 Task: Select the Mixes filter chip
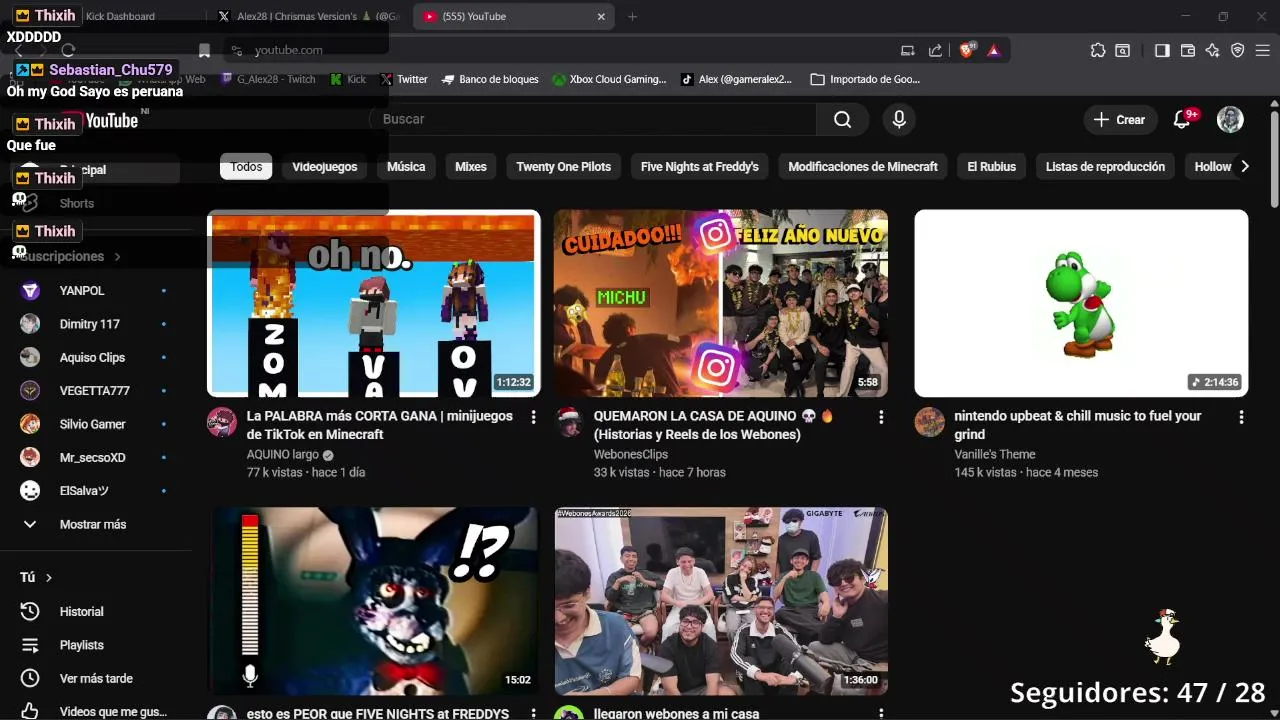470,167
